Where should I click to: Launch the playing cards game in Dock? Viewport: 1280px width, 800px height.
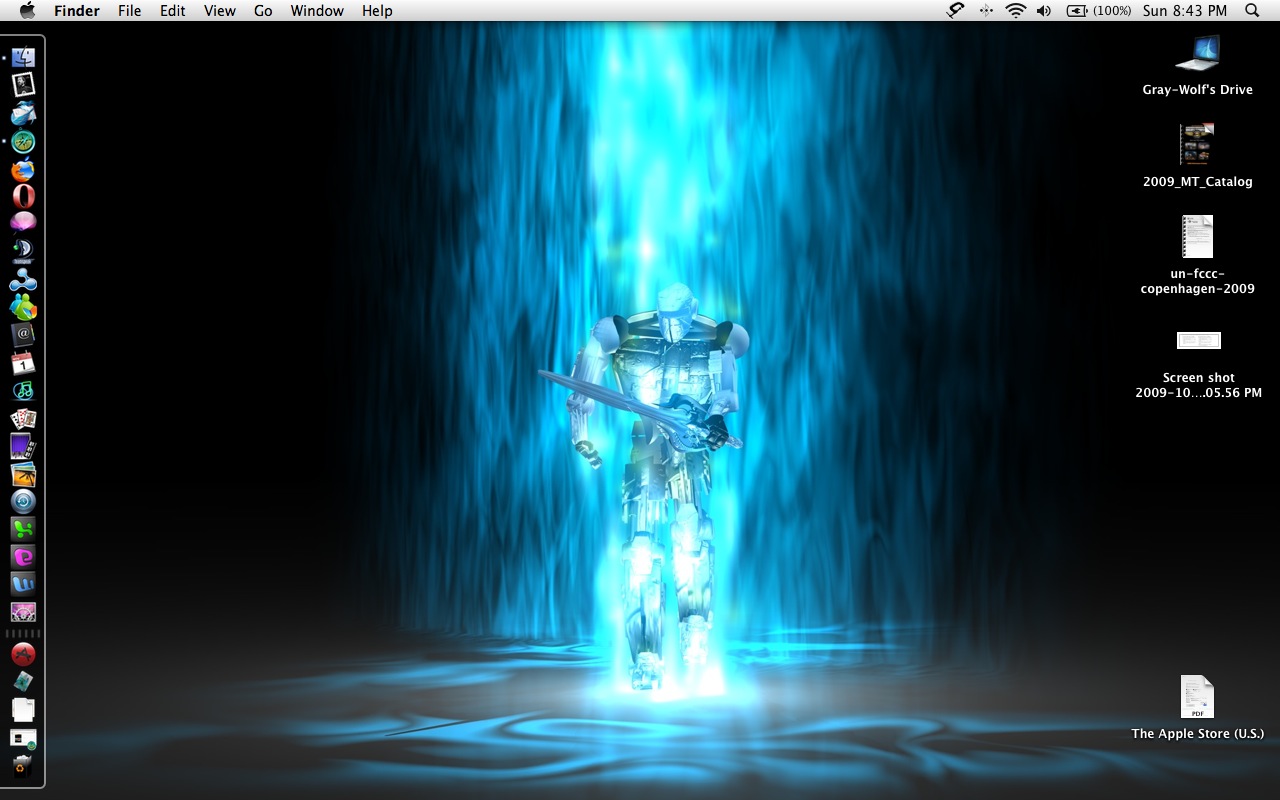[x=23, y=418]
